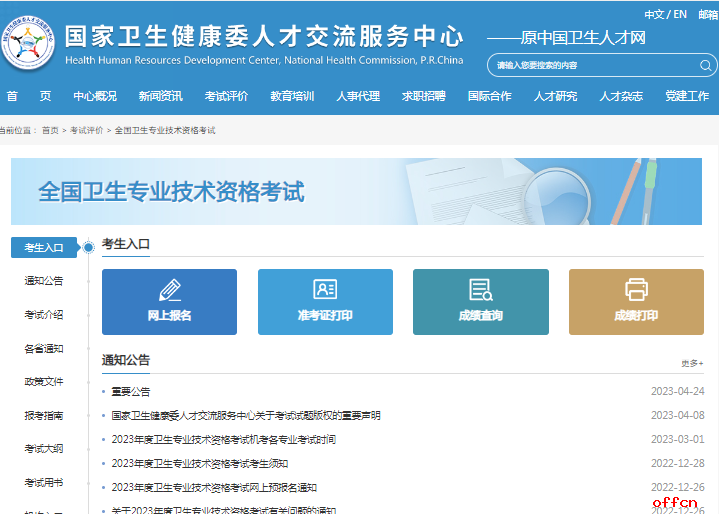Click the exam title banner image
The height and width of the screenshot is (514, 719).
(356, 191)
